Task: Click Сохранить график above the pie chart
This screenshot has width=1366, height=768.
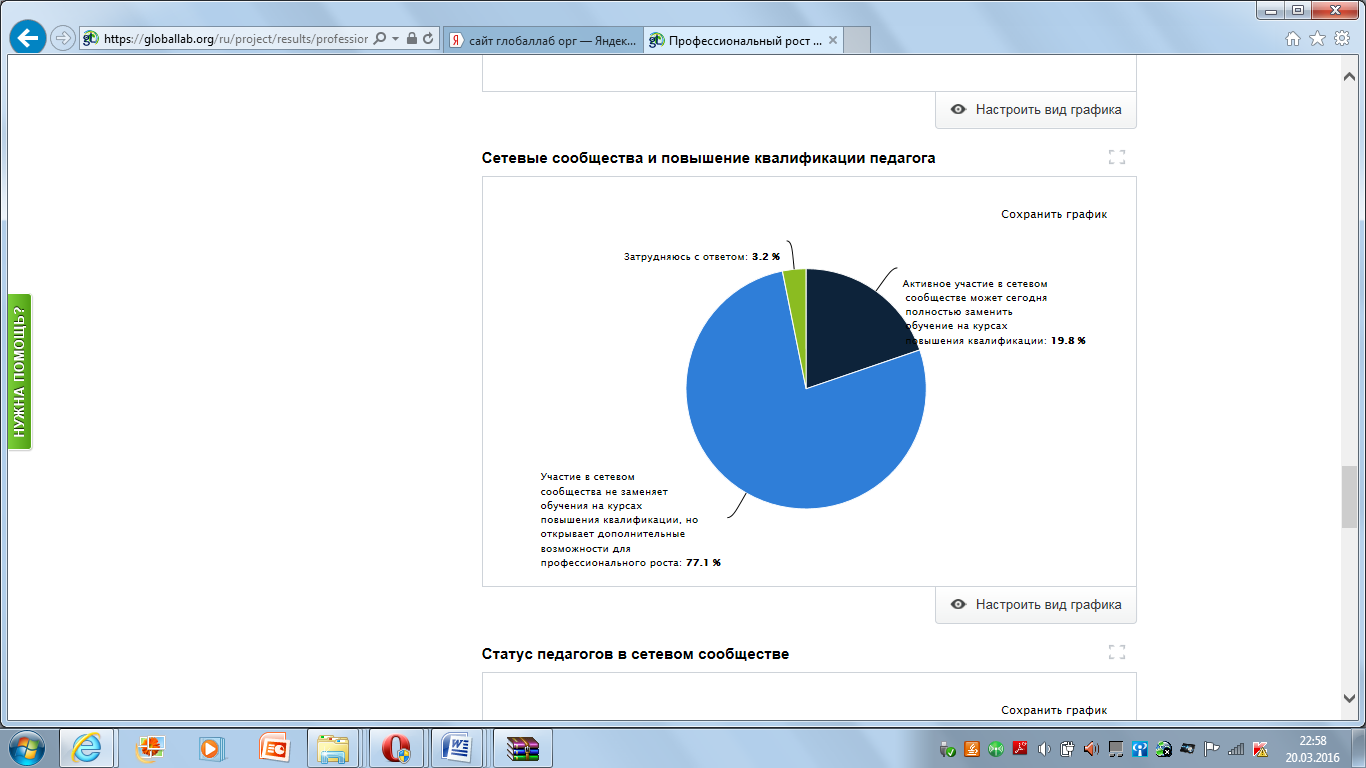Action: (1054, 214)
